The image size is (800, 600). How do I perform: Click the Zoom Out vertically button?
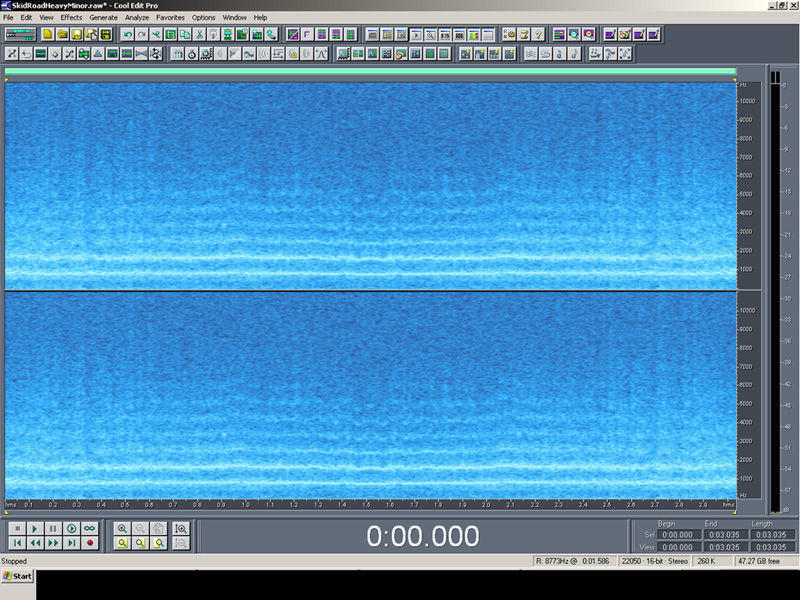(181, 543)
